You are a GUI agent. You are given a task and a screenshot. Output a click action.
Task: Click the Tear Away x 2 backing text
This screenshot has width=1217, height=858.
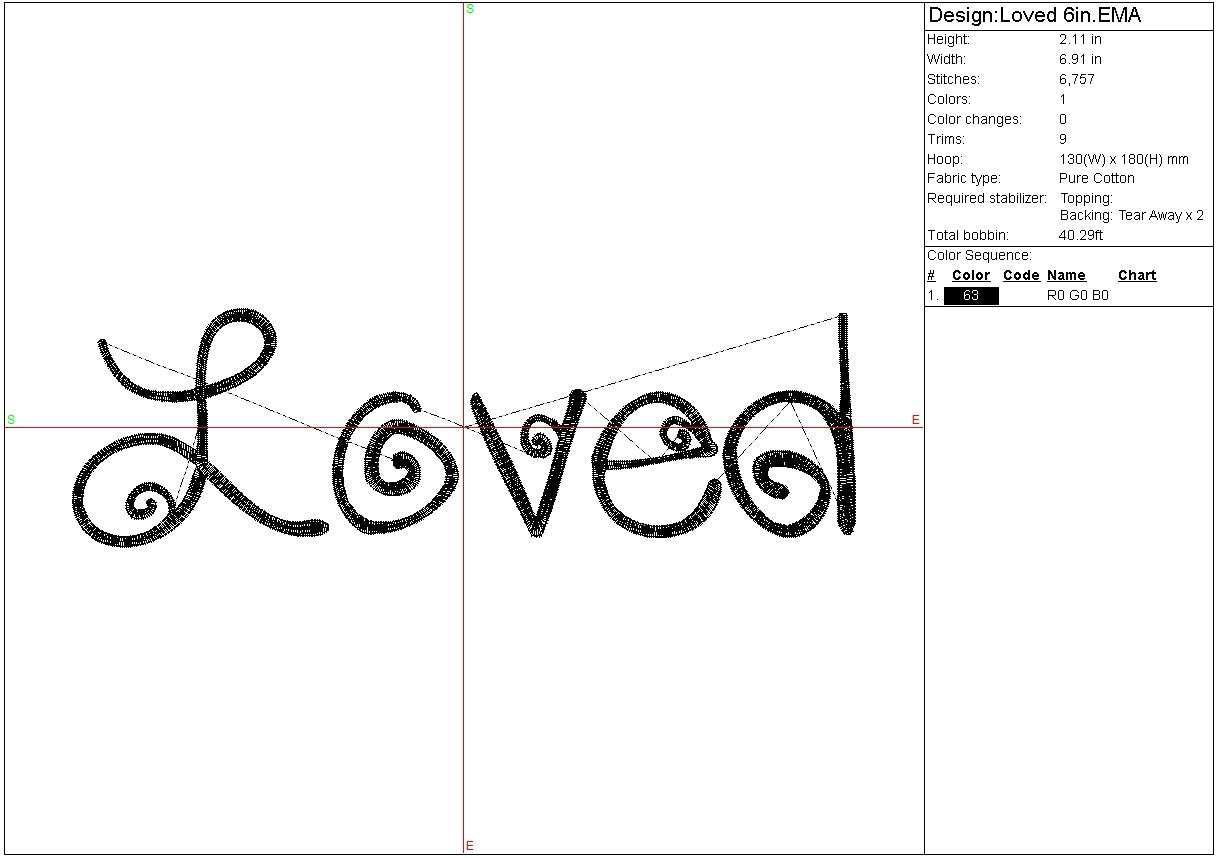[1160, 216]
